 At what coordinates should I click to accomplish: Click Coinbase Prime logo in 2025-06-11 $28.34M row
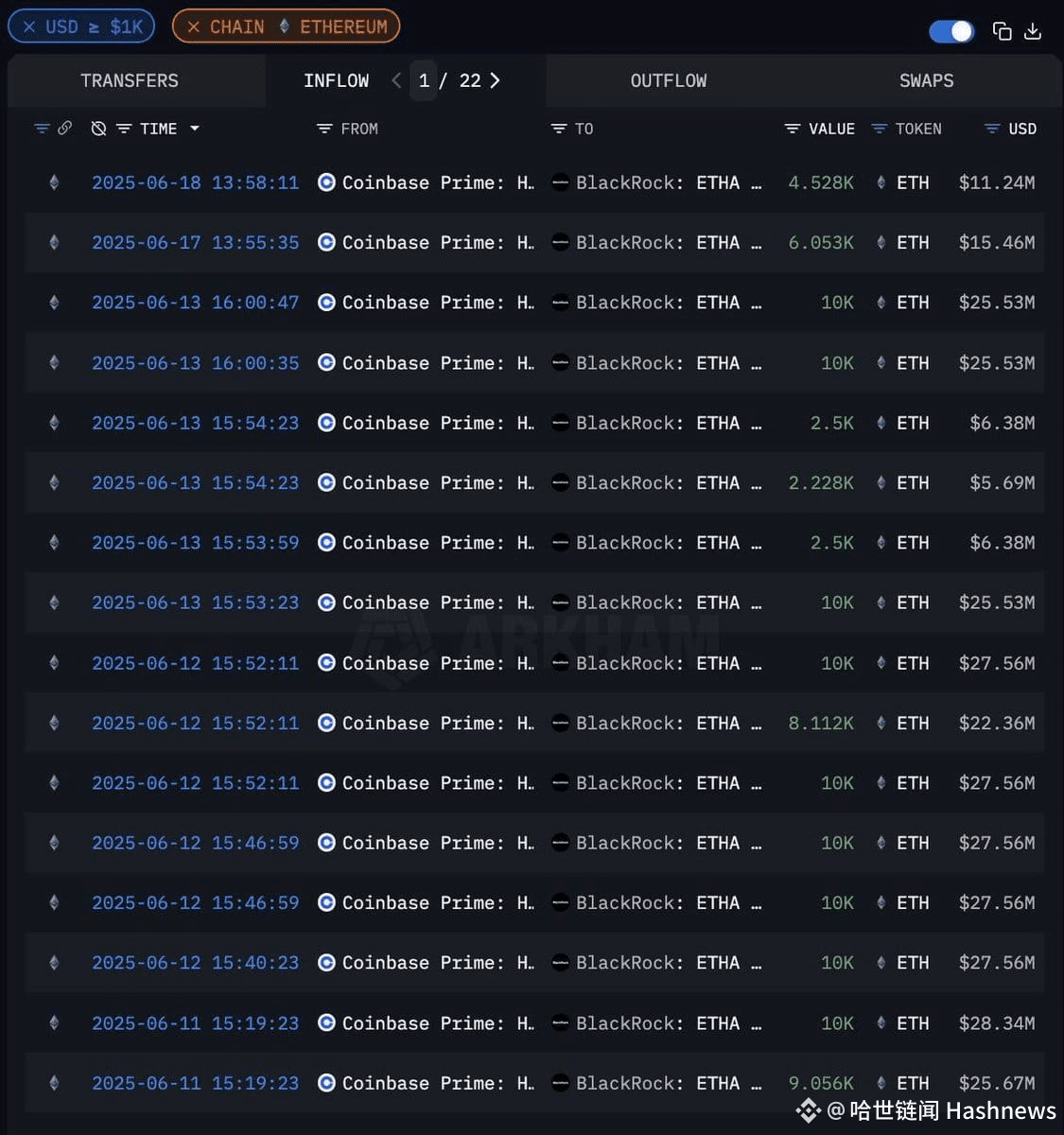tap(326, 1023)
